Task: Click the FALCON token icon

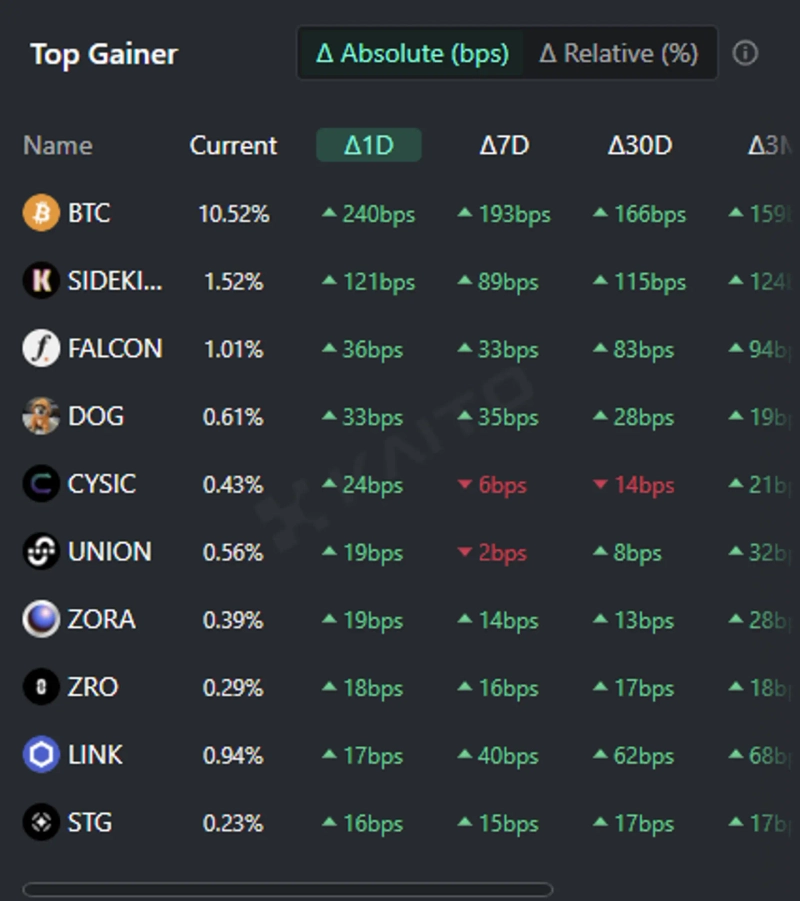Action: click(x=41, y=349)
